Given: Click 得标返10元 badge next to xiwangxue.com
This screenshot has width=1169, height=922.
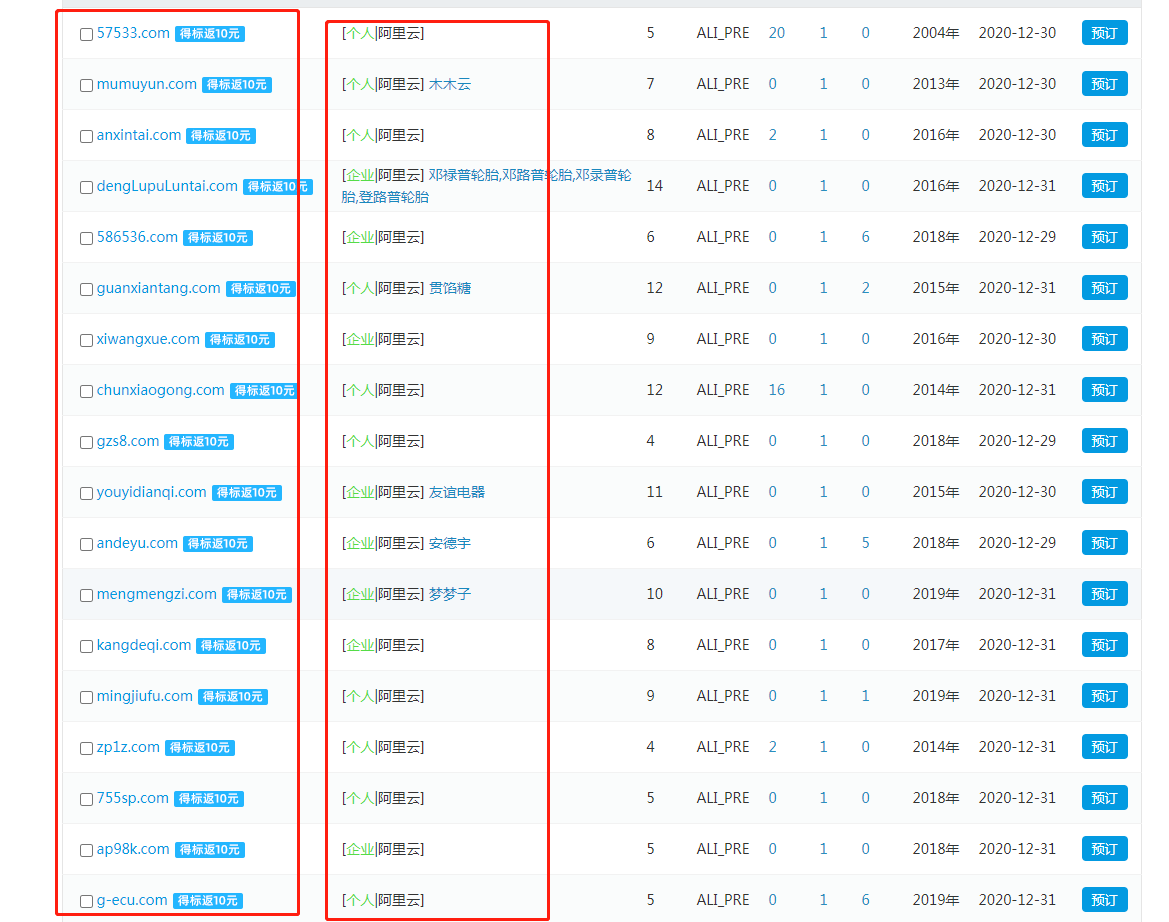Looking at the screenshot, I should point(240,340).
